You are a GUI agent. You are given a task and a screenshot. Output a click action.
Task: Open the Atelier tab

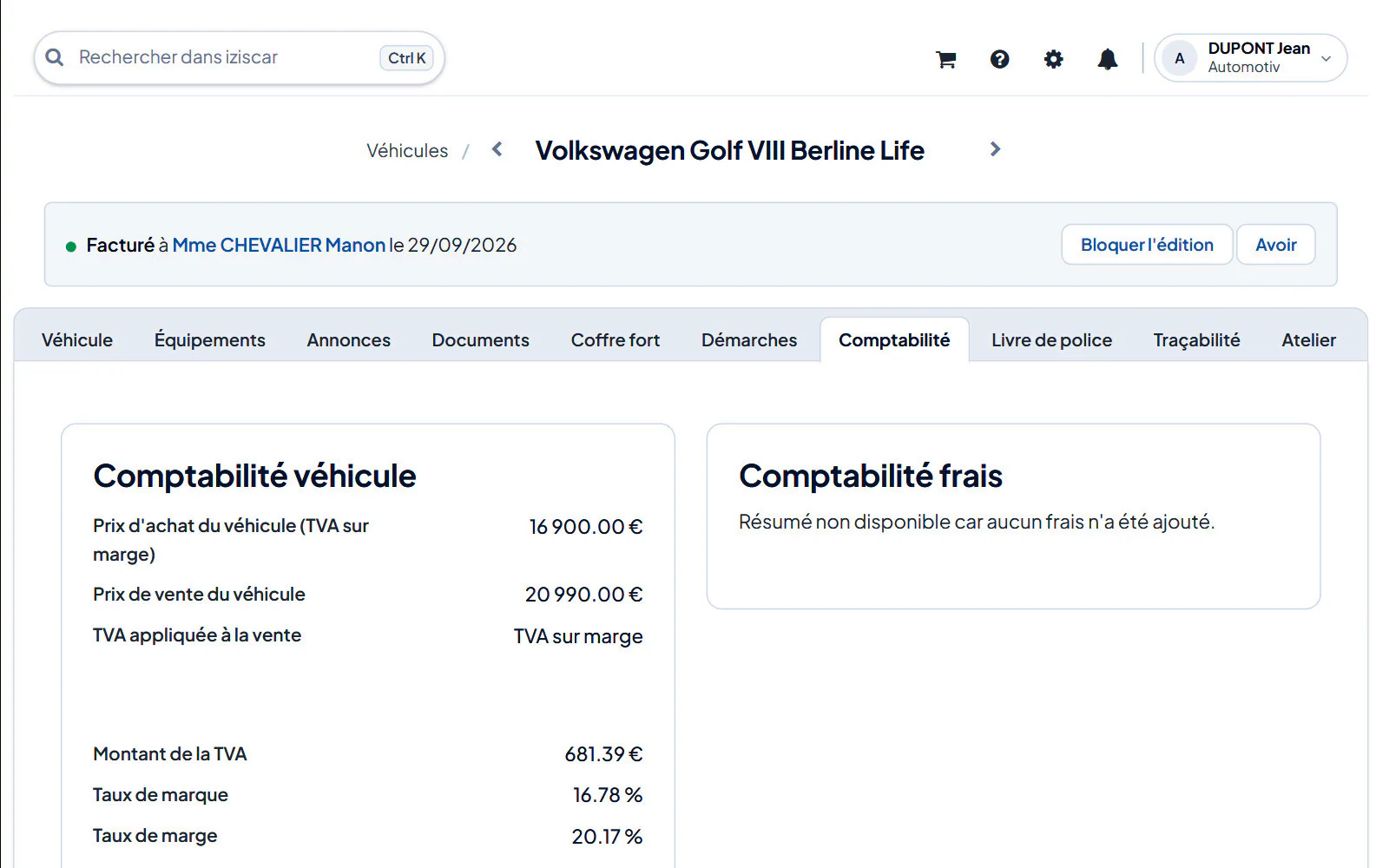tap(1309, 340)
